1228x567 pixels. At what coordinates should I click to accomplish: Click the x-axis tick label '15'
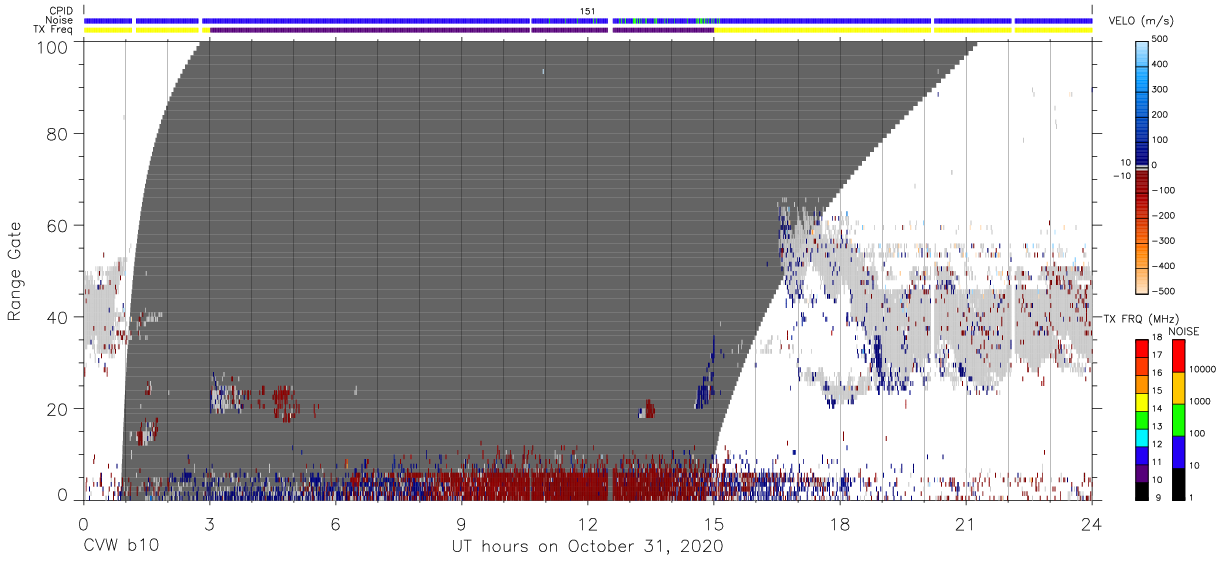[714, 524]
